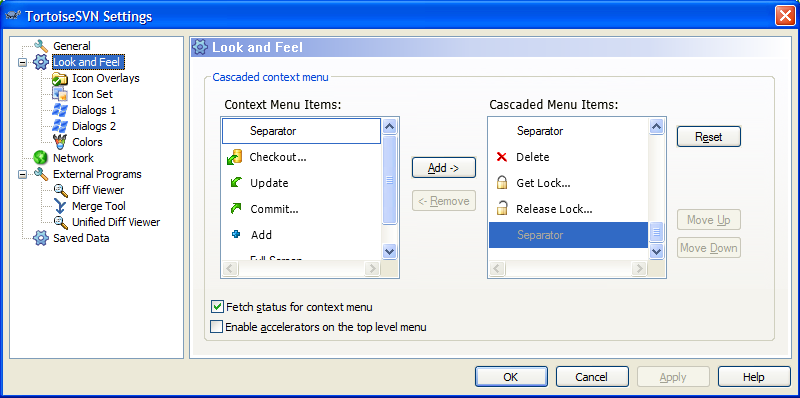The width and height of the screenshot is (800, 398).
Task: Click down arrow of Cascaded Menu Items scrollbar
Action: [657, 251]
